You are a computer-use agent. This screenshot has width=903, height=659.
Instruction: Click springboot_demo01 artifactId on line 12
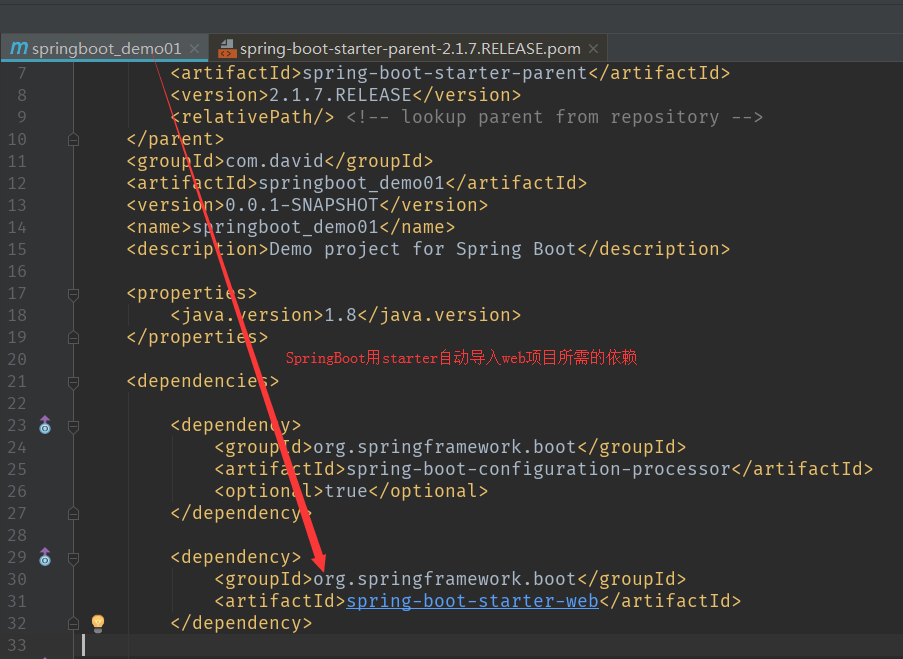(351, 183)
